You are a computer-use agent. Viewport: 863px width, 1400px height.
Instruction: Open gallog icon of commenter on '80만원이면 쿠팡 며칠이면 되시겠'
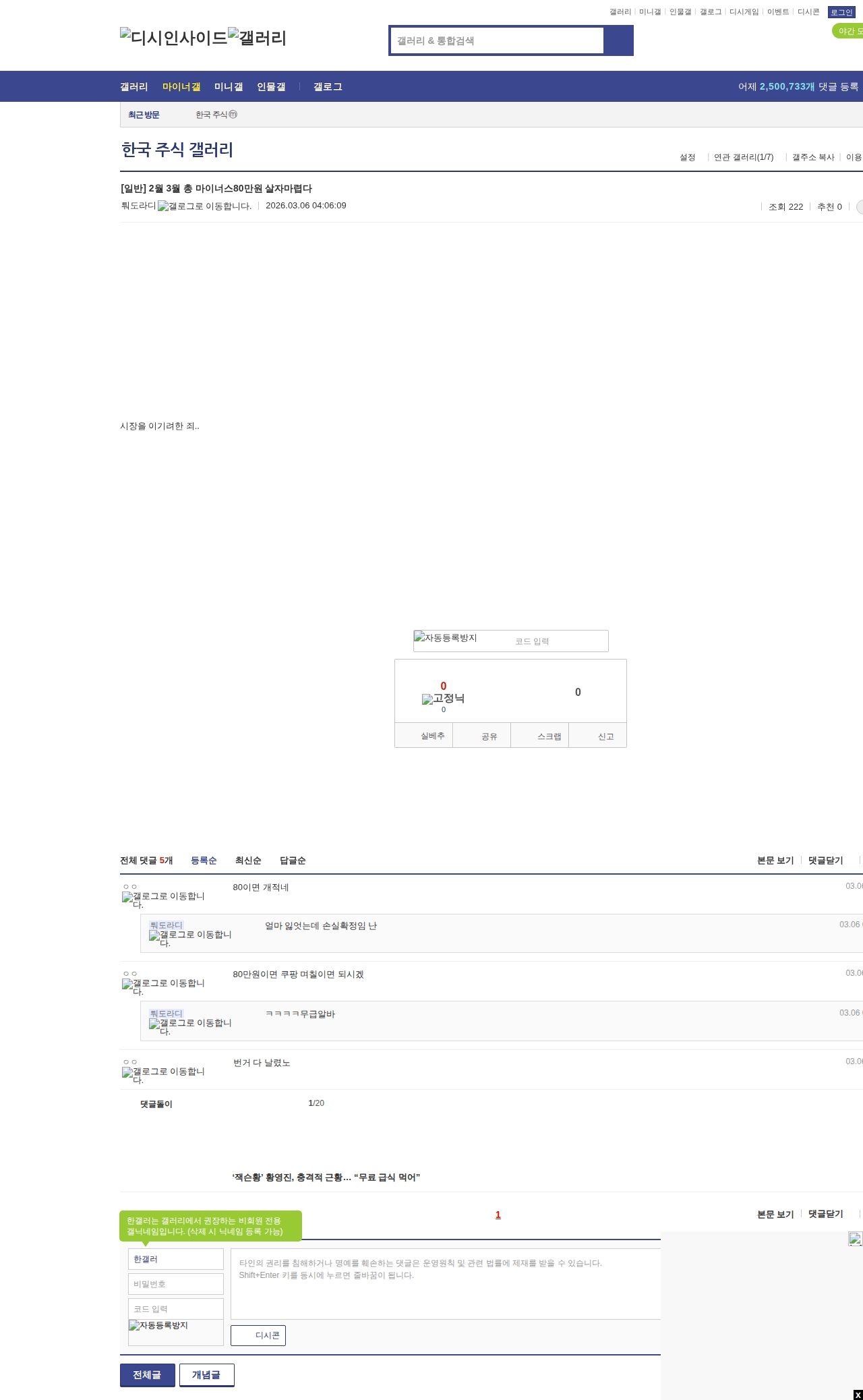(163, 987)
